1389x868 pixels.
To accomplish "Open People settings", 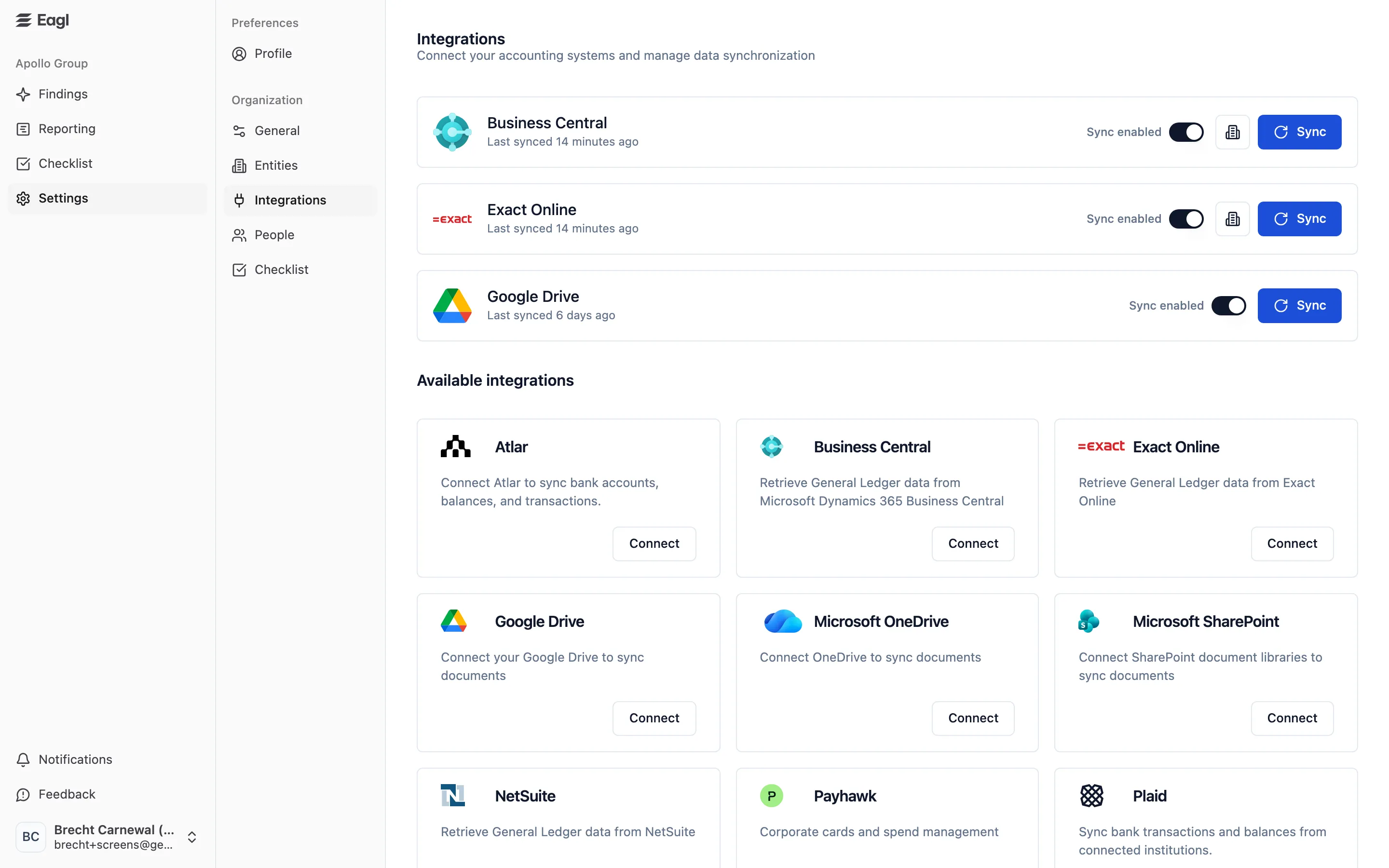I will [300, 235].
